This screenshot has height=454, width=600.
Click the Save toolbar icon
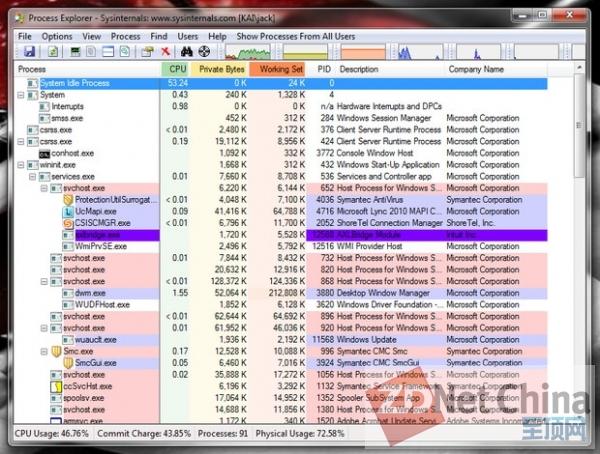(x=29, y=51)
